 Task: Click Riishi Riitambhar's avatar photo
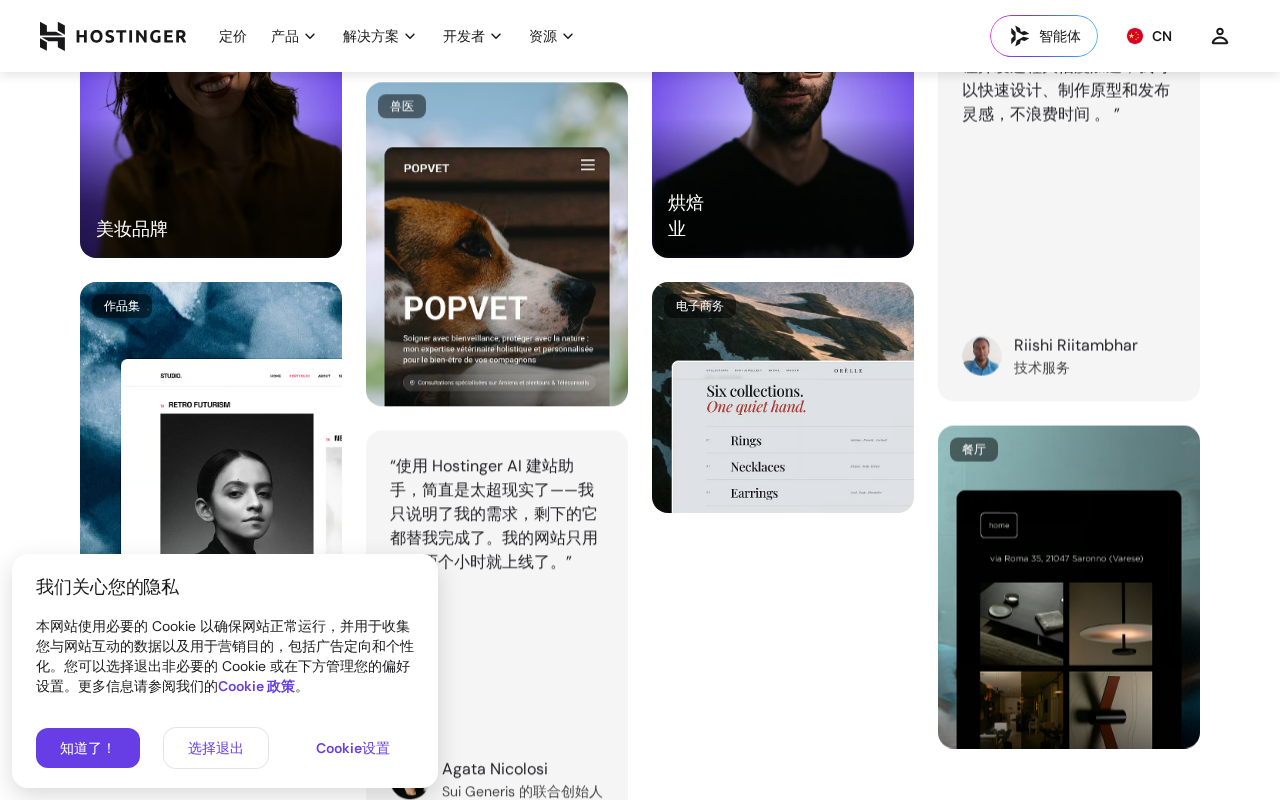coord(982,355)
